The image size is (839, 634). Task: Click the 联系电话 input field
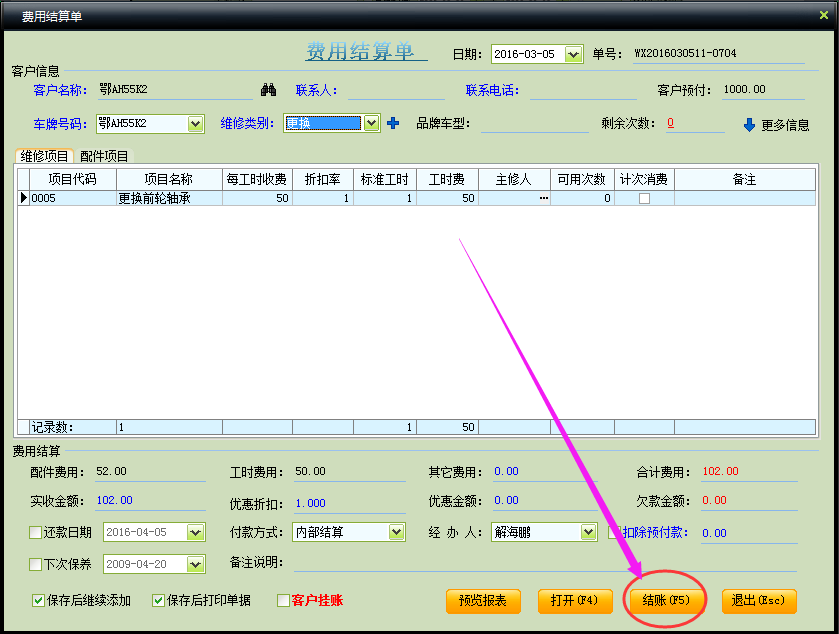pos(584,90)
